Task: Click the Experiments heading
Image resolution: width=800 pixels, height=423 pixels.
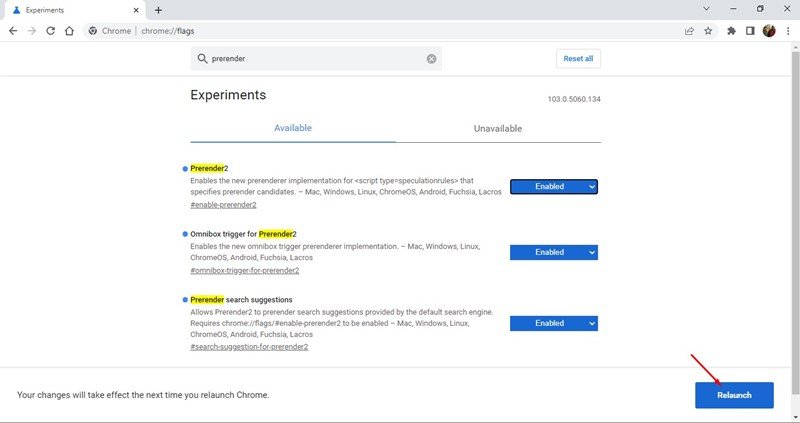Action: click(228, 95)
